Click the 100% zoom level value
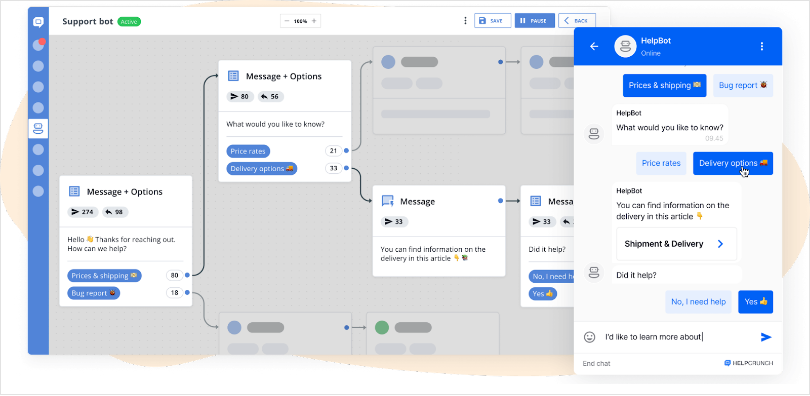The width and height of the screenshot is (810, 396). point(300,21)
